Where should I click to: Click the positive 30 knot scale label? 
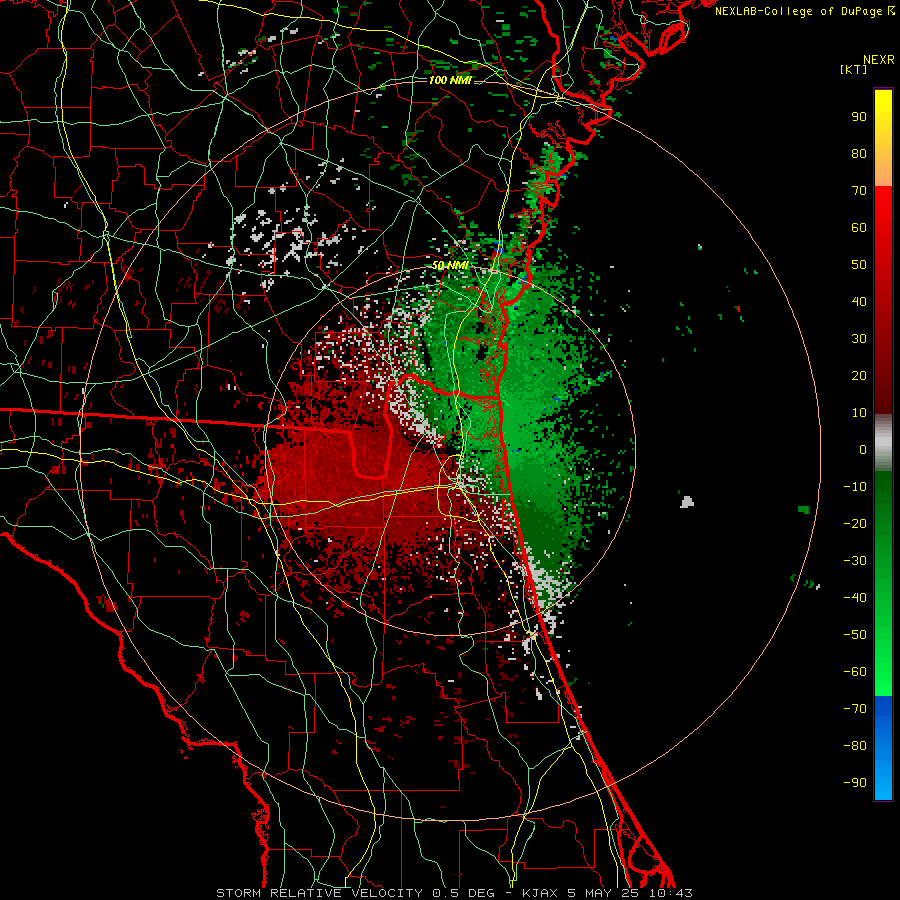[x=859, y=339]
